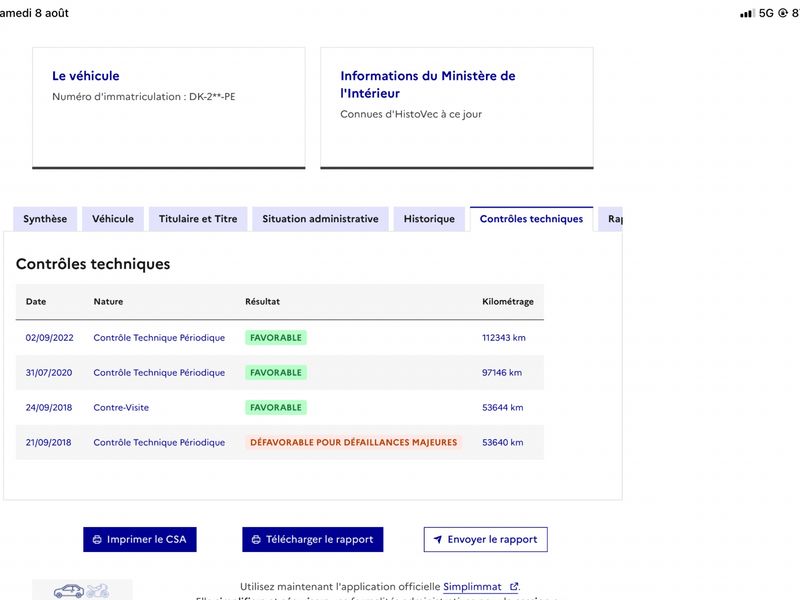Screen dimensions: 800x600
Task: Select the date 02/09/2022
Action: 49,338
